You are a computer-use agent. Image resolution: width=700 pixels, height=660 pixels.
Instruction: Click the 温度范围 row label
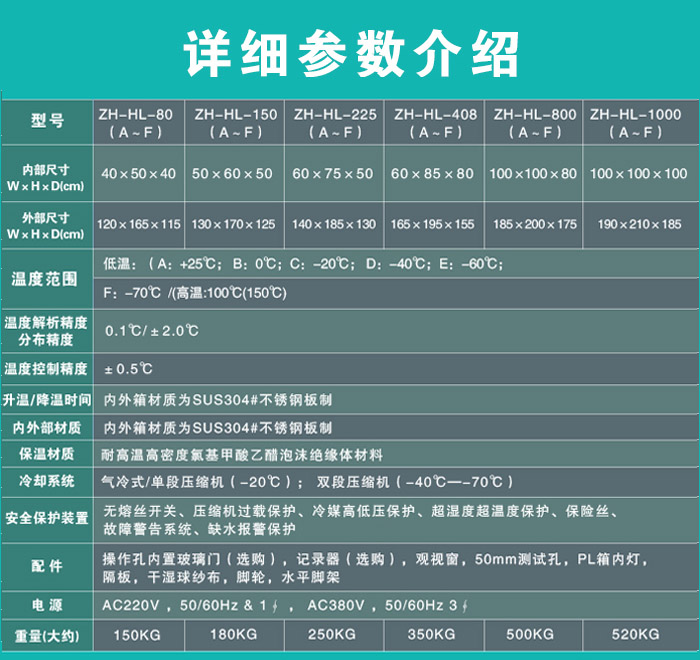pos(44,279)
